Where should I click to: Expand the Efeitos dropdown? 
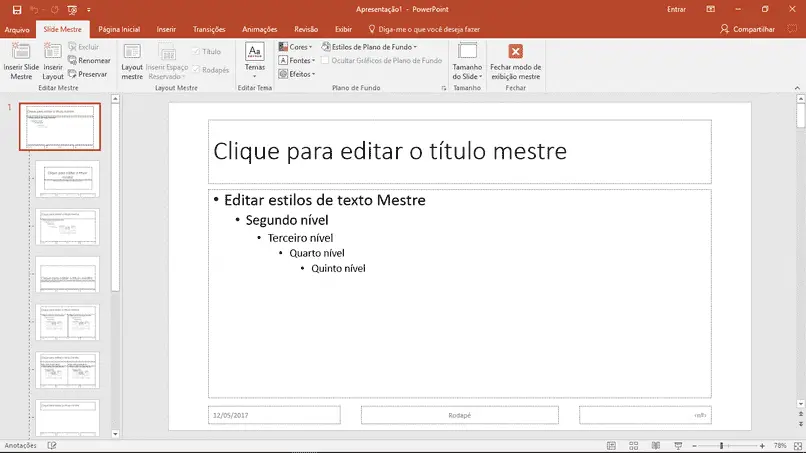tap(297, 74)
